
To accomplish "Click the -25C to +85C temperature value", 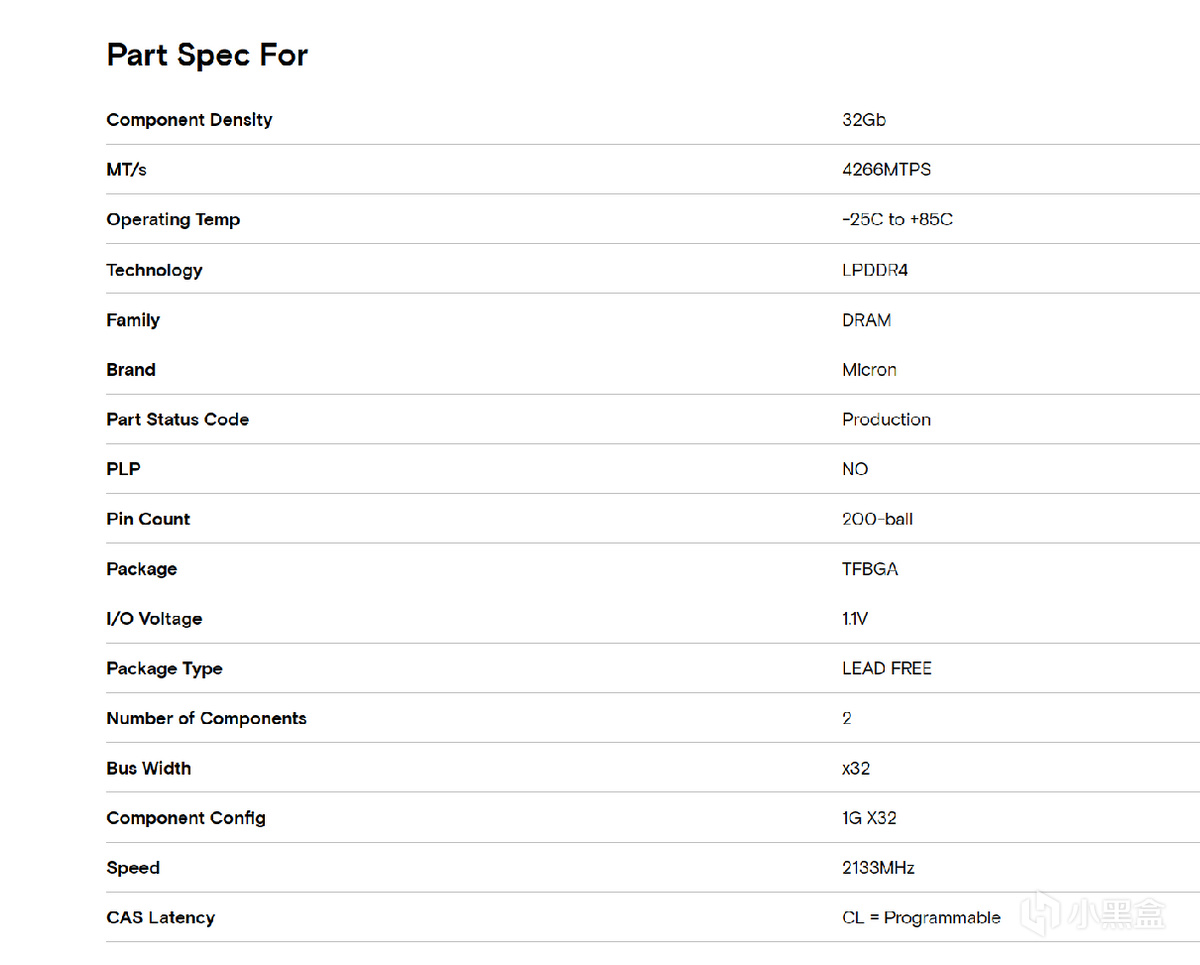I will point(897,220).
